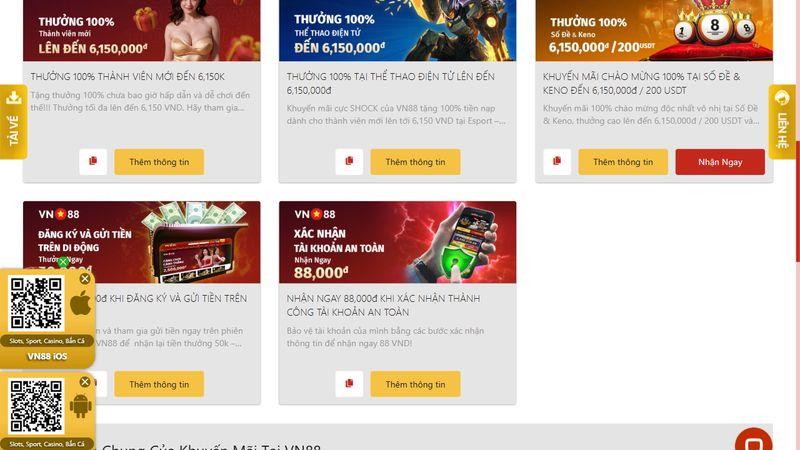
Task: Open Thêm thông tin for account verification promo
Action: tap(415, 384)
